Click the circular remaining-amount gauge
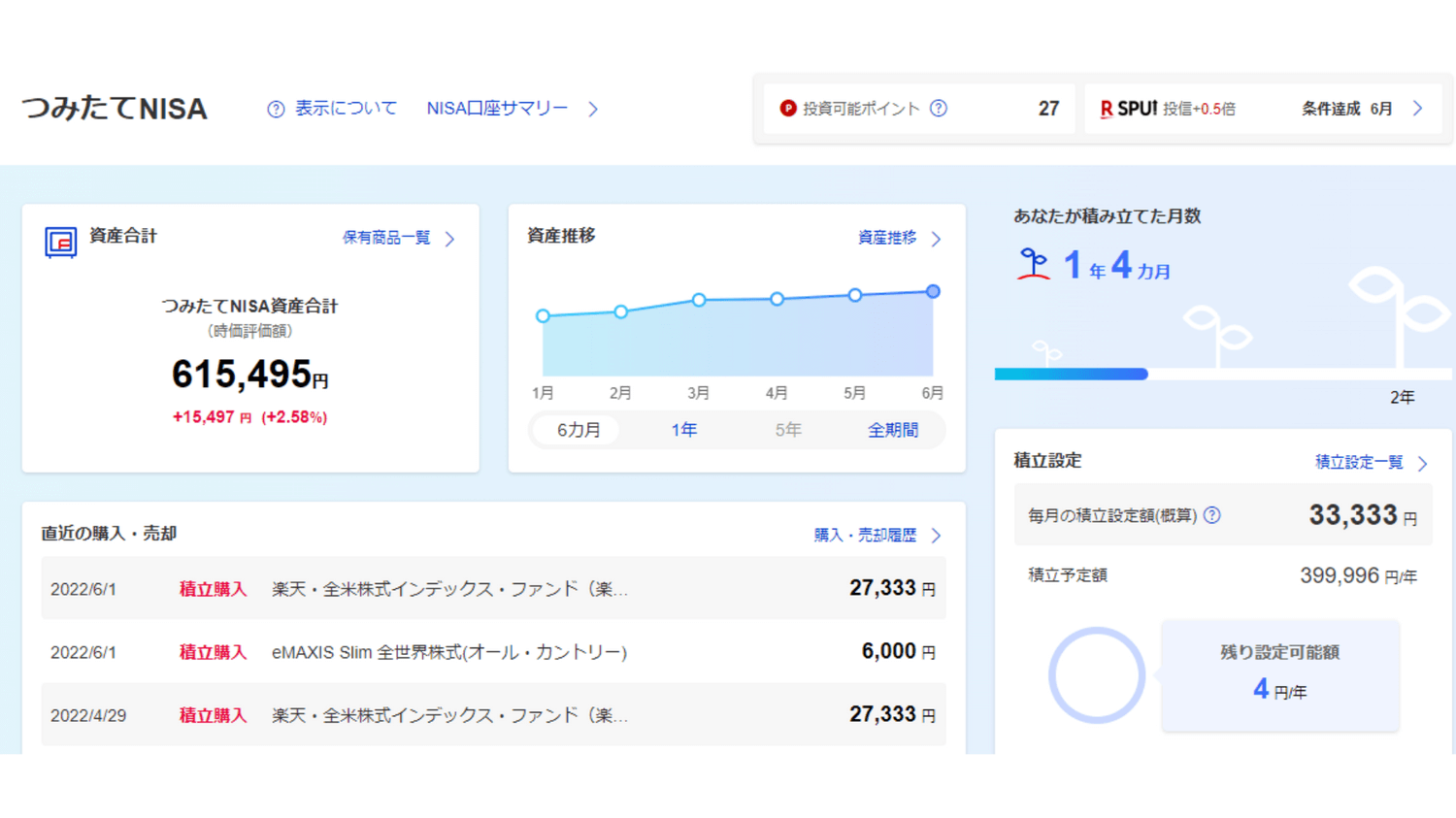This screenshot has height=818, width=1456. click(x=1097, y=675)
